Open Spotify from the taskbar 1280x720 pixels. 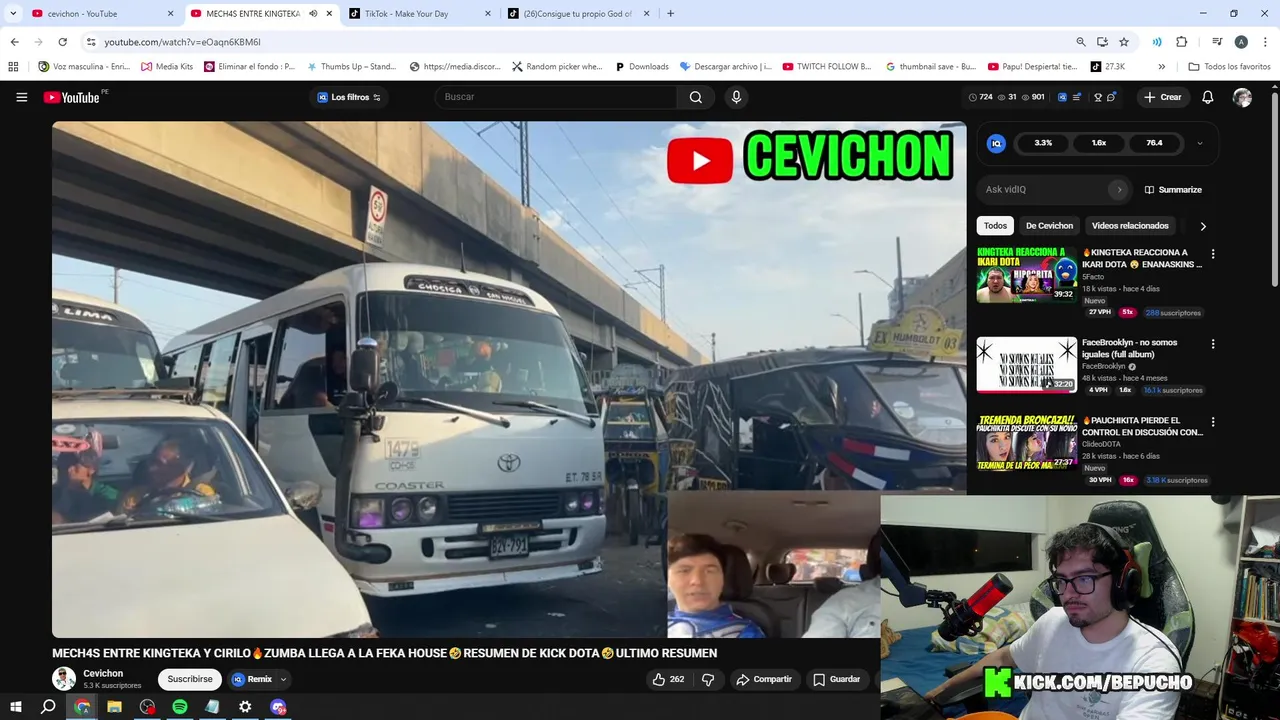click(180, 707)
